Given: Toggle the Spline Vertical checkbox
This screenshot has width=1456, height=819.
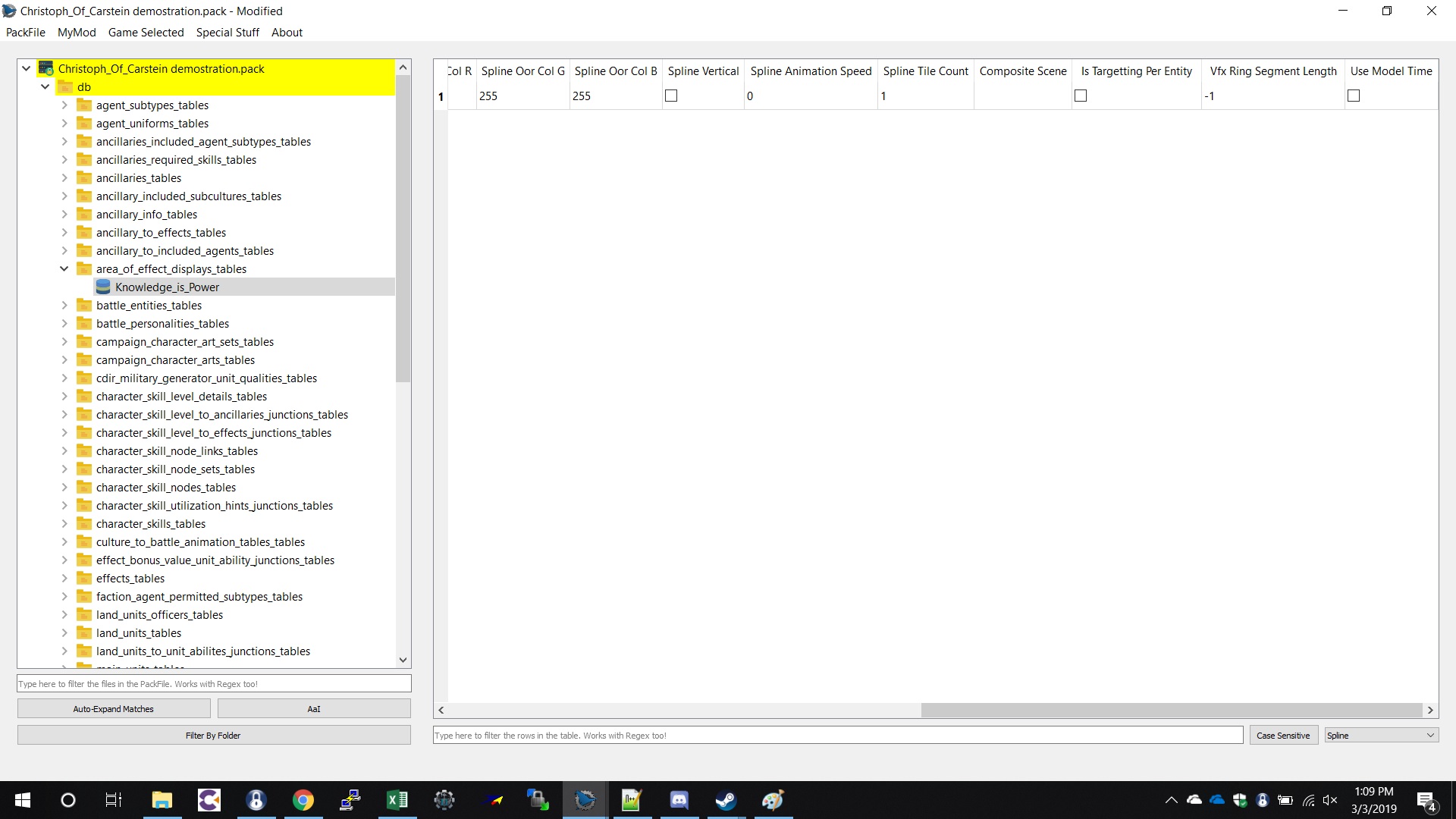Looking at the screenshot, I should pyautogui.click(x=671, y=96).
